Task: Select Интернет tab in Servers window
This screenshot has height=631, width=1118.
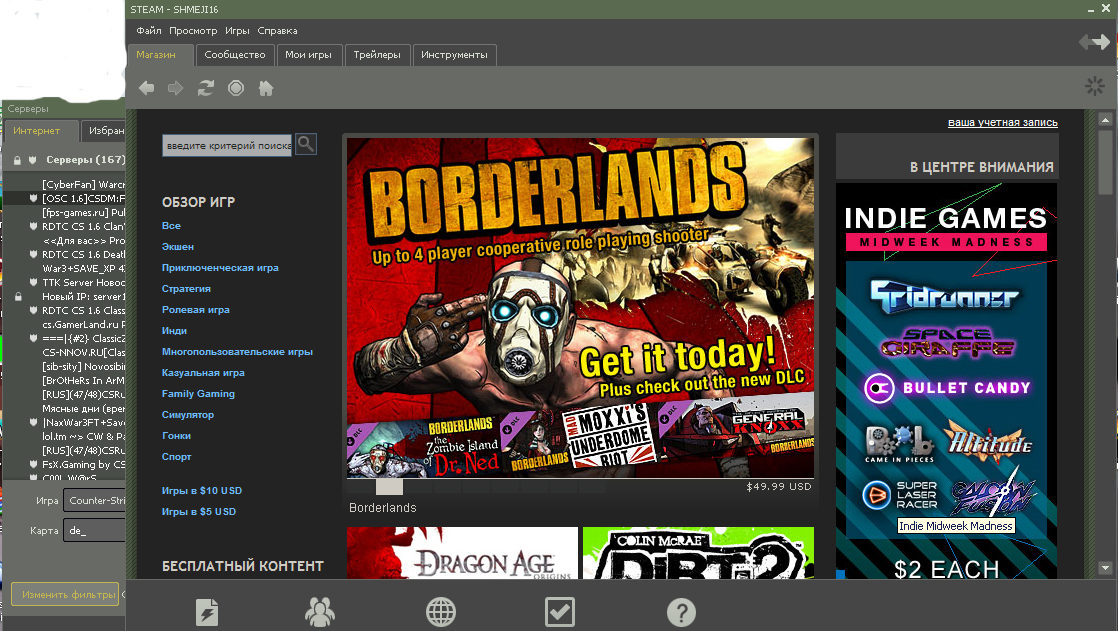Action: [x=41, y=130]
